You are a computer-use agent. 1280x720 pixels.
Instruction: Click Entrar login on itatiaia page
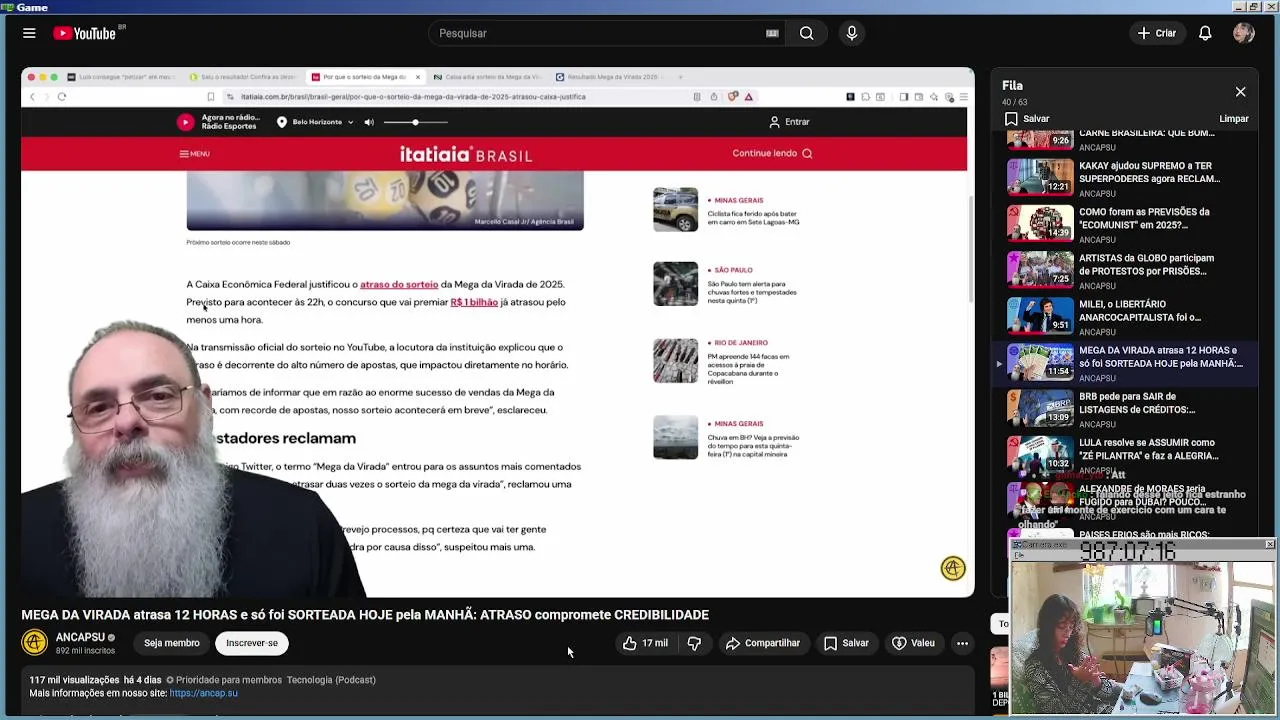[789, 122]
